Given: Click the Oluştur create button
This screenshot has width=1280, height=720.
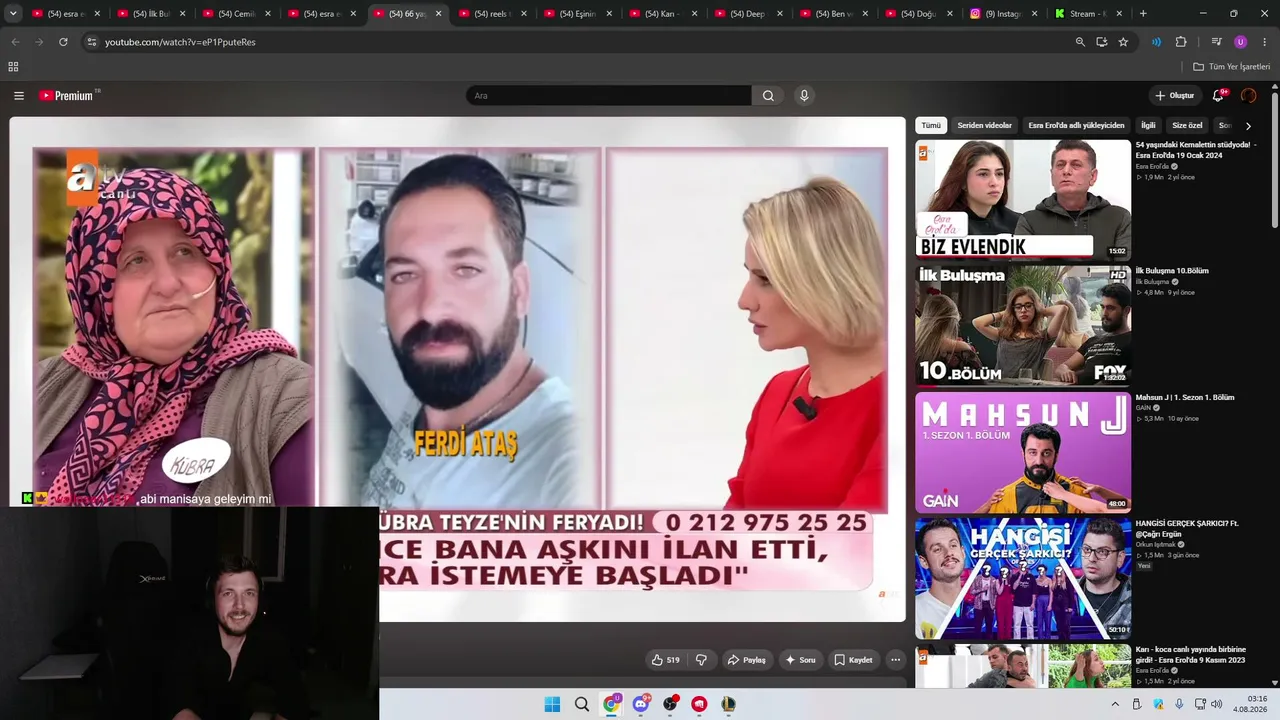Looking at the screenshot, I should [1175, 96].
